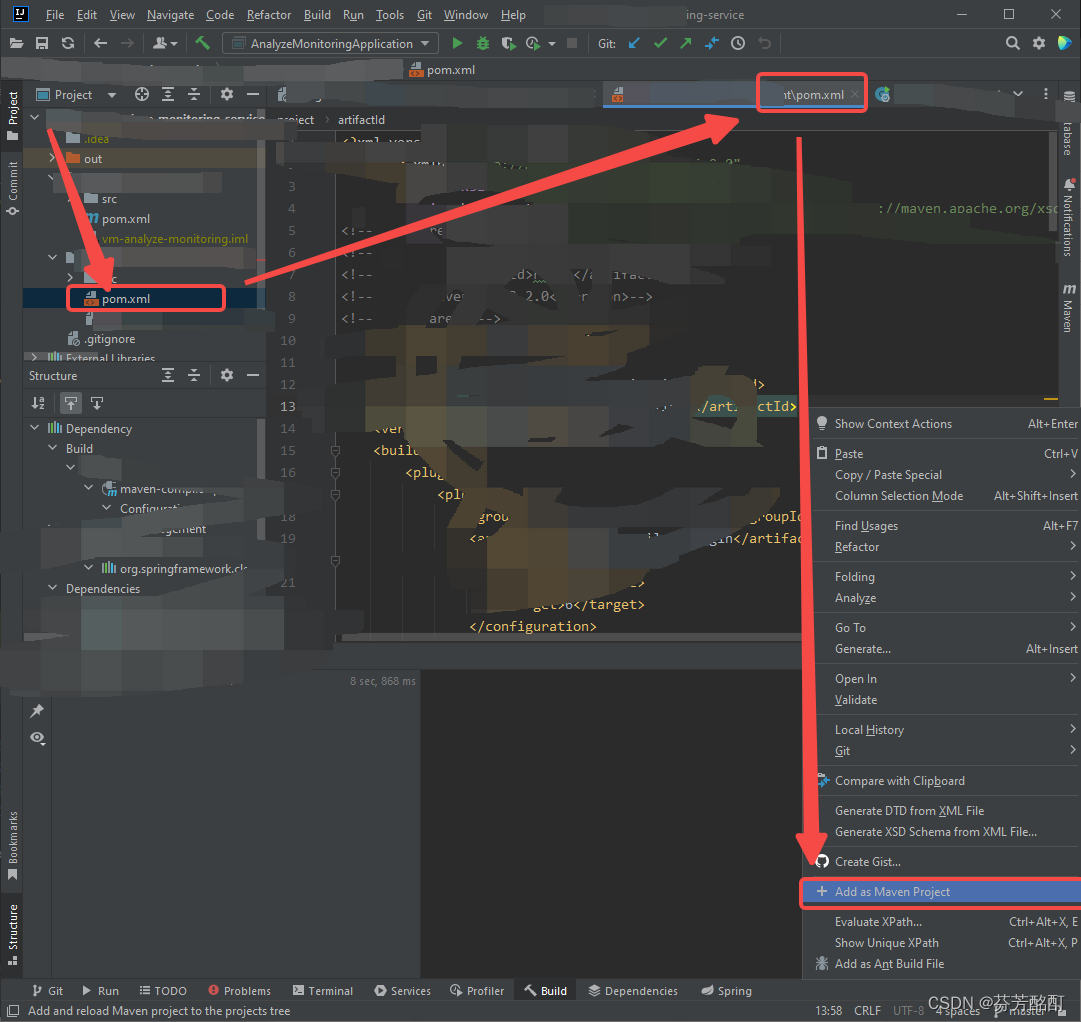Click the Run with Coverage icon
The height and width of the screenshot is (1022, 1081).
tap(508, 43)
